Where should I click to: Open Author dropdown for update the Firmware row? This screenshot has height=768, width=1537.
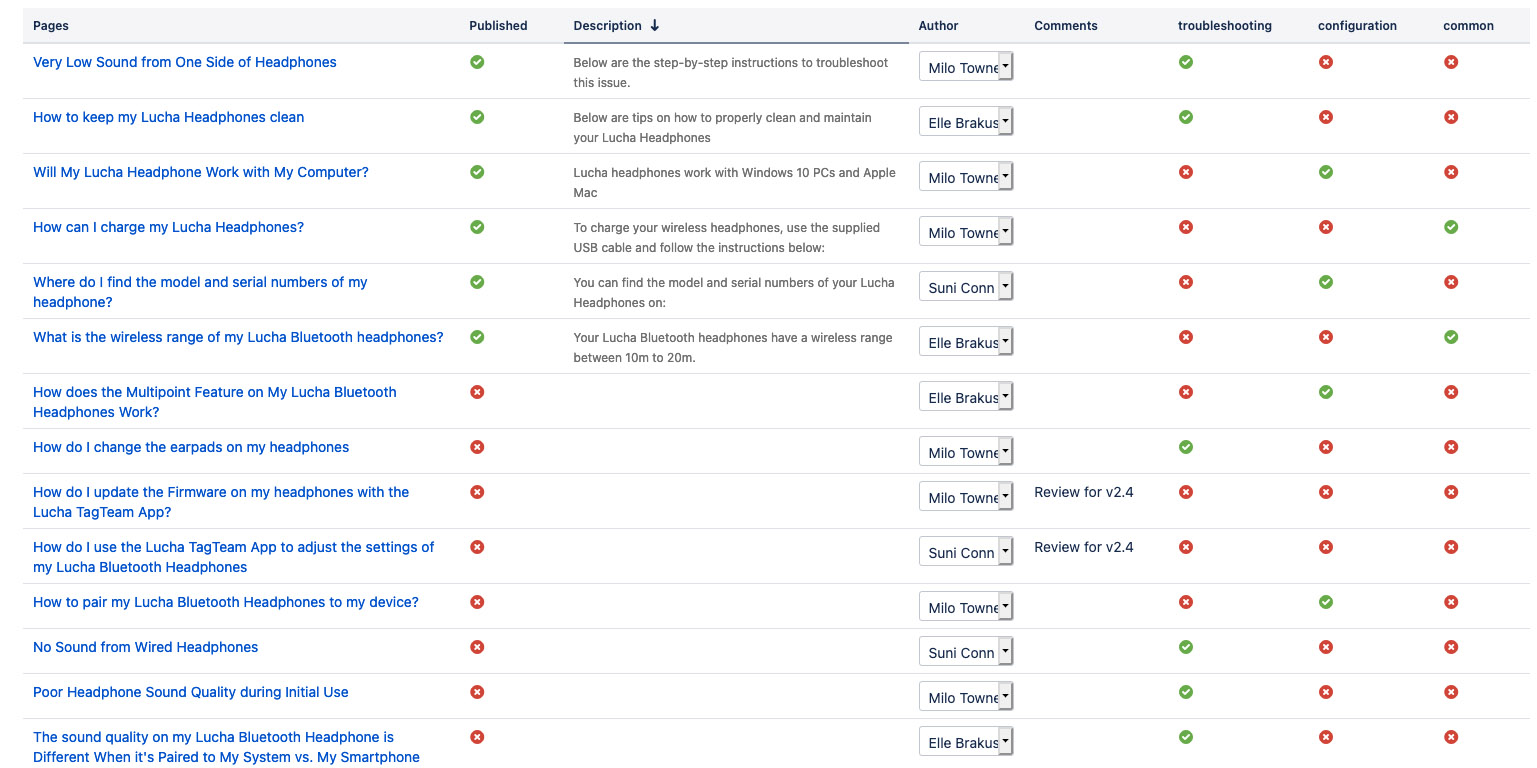click(966, 497)
